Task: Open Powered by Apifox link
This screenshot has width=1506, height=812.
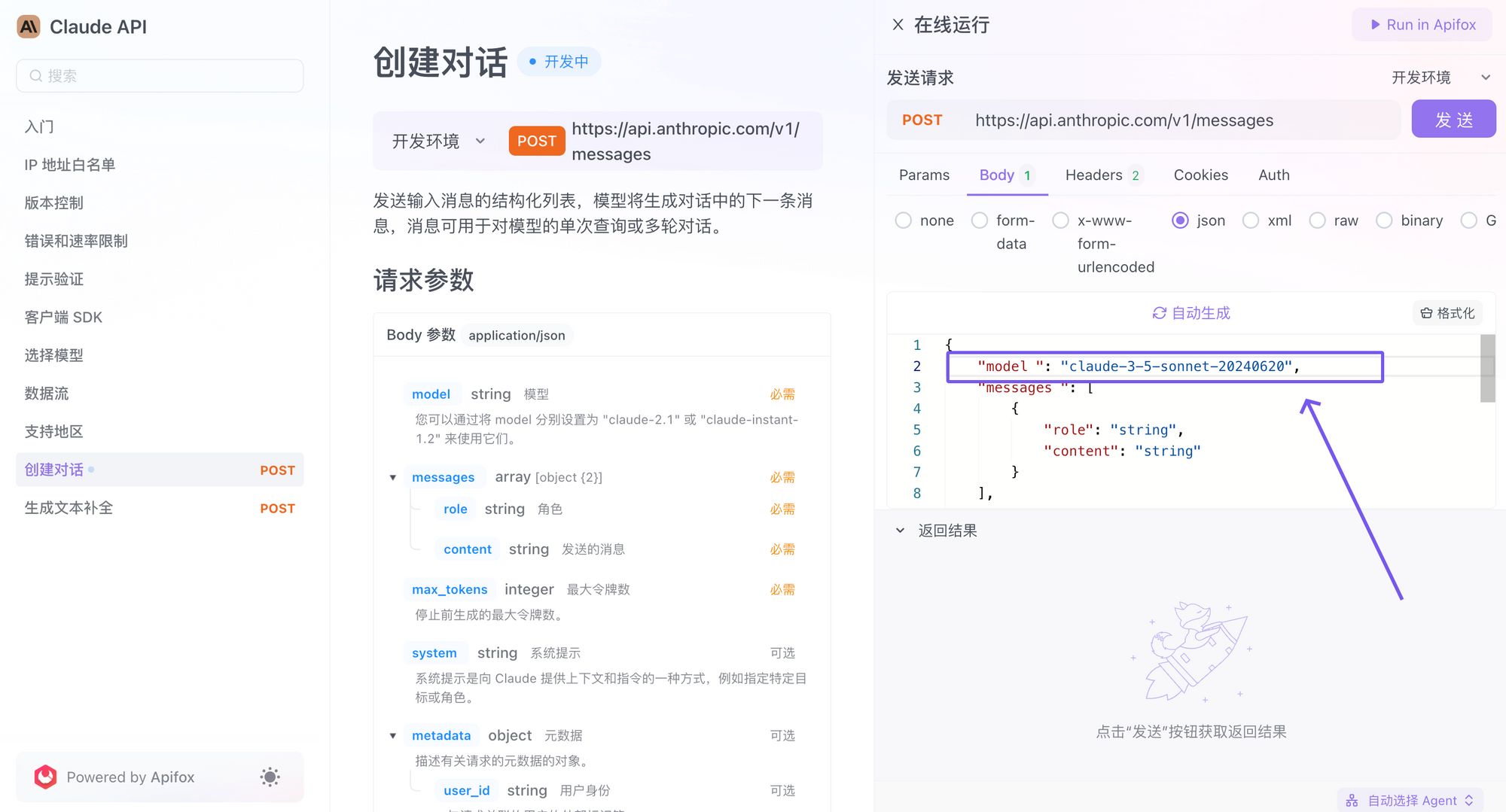Action: 130,777
